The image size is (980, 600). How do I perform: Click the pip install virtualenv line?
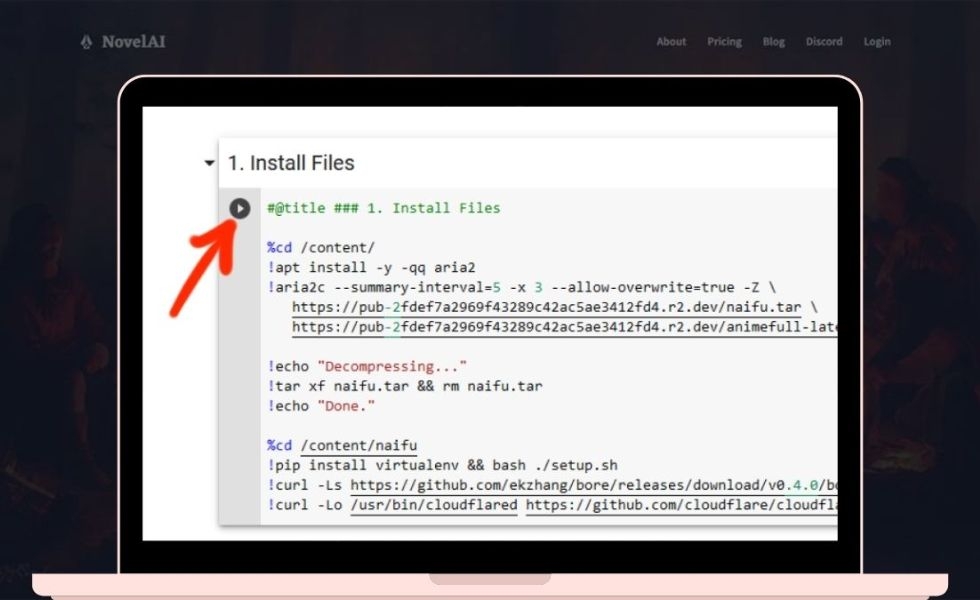(x=442, y=466)
